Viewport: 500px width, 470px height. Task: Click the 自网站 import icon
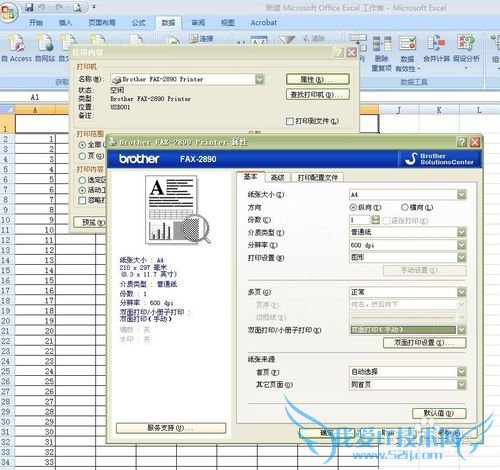click(45, 48)
